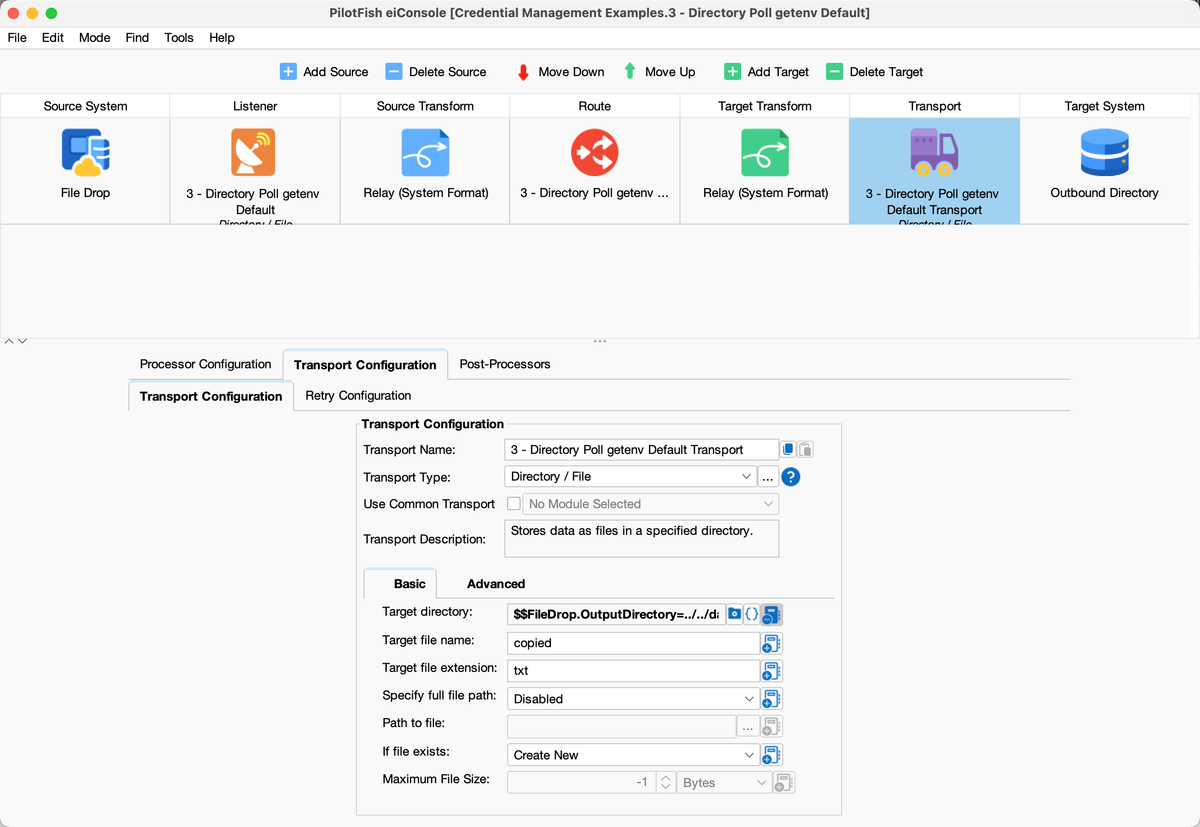Open the Edit menu
Screen dimensions: 1200x827
point(53,37)
